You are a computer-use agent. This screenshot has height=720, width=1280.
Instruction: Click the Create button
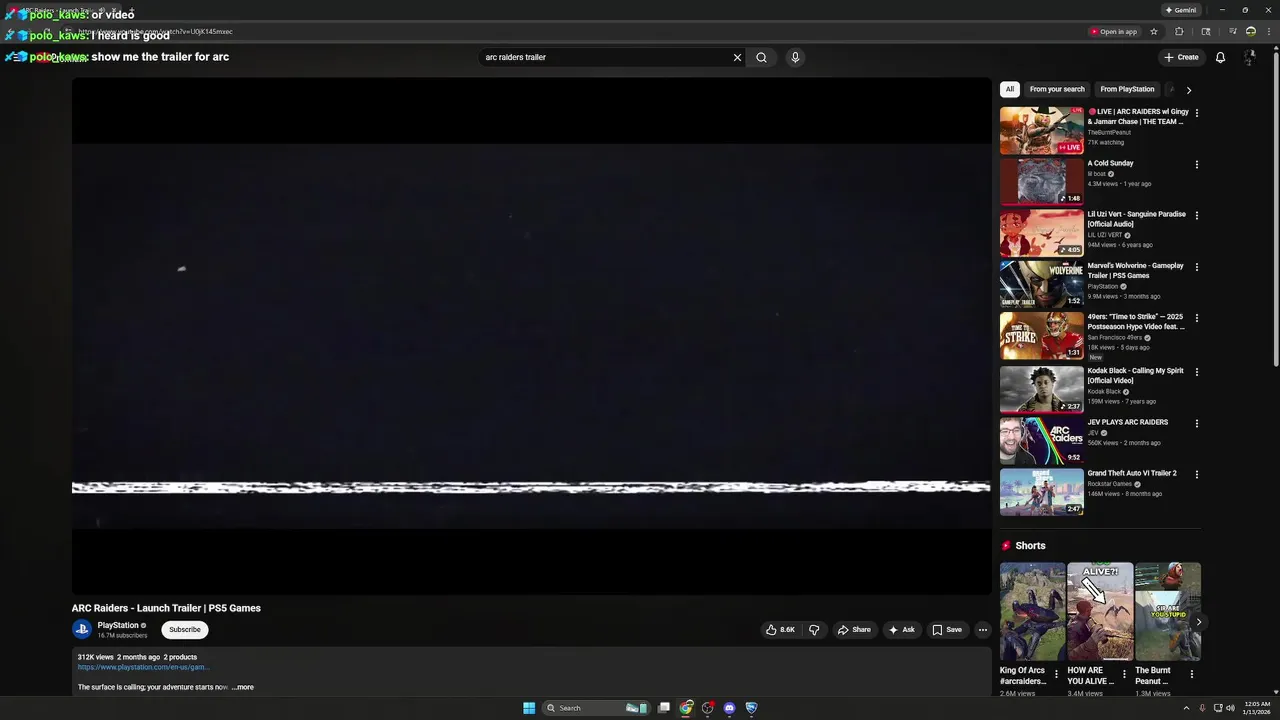coord(1181,57)
